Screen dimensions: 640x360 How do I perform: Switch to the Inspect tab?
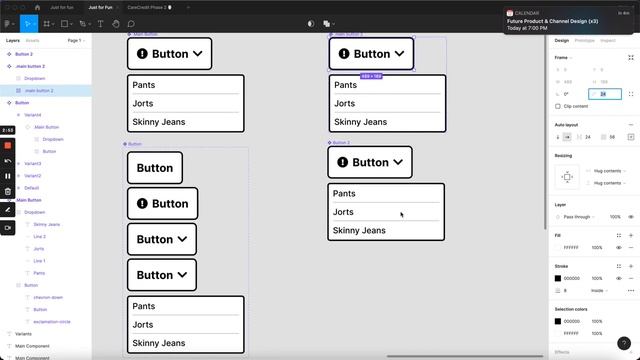click(608, 40)
